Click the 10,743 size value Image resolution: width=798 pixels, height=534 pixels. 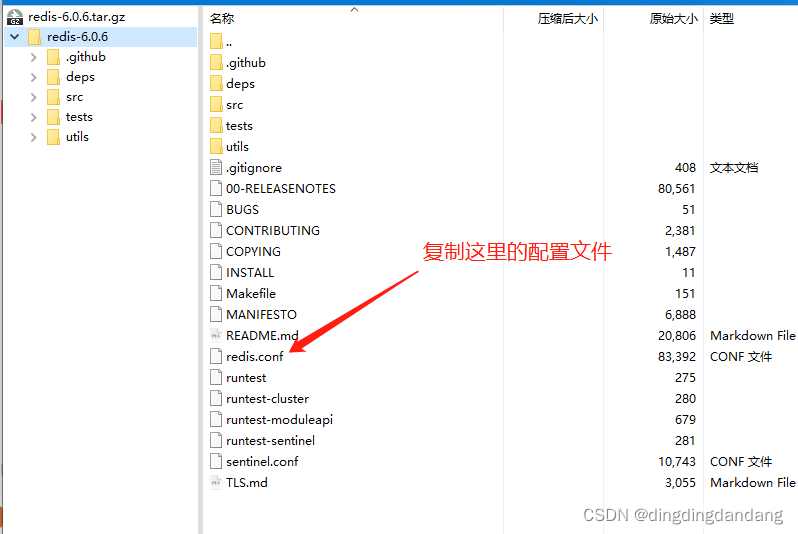tap(677, 461)
